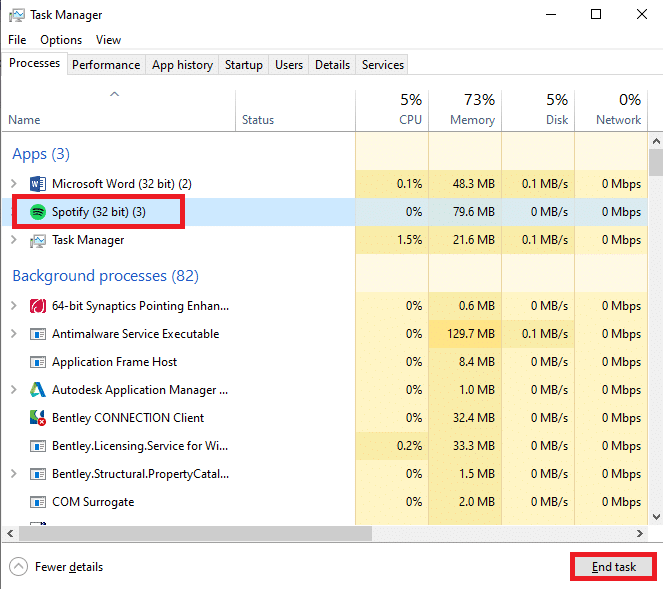The image size is (663, 589).
Task: Click the Autodesk Application Manager icon
Action: [x=38, y=390]
